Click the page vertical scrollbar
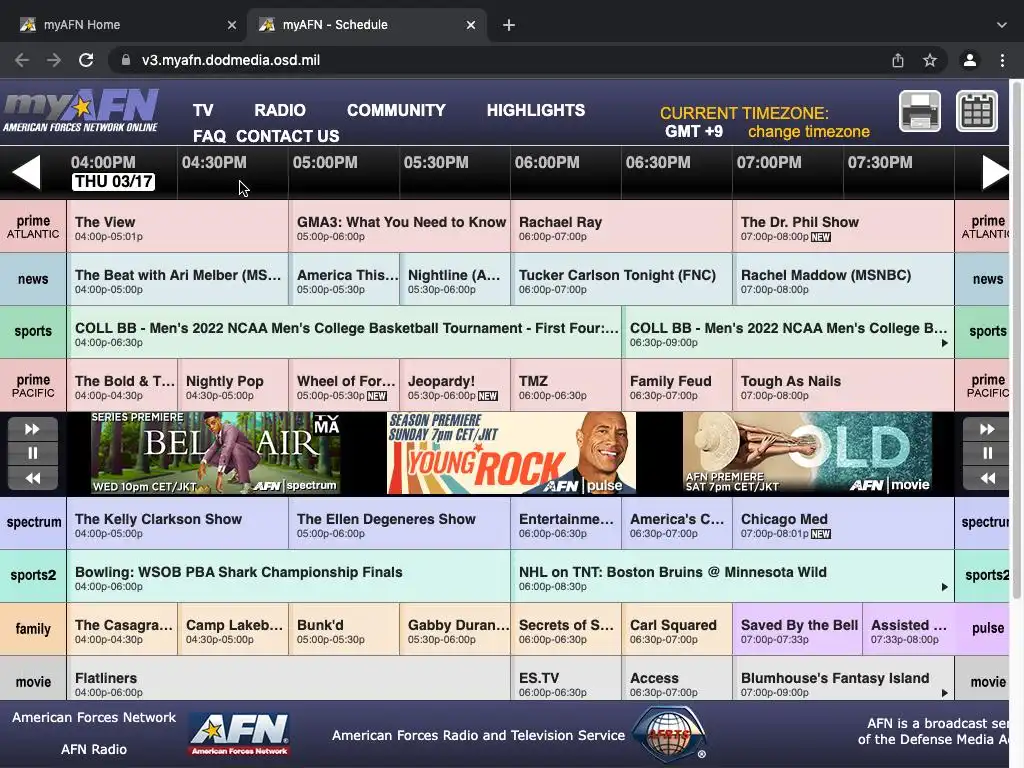 pyautogui.click(x=1017, y=340)
